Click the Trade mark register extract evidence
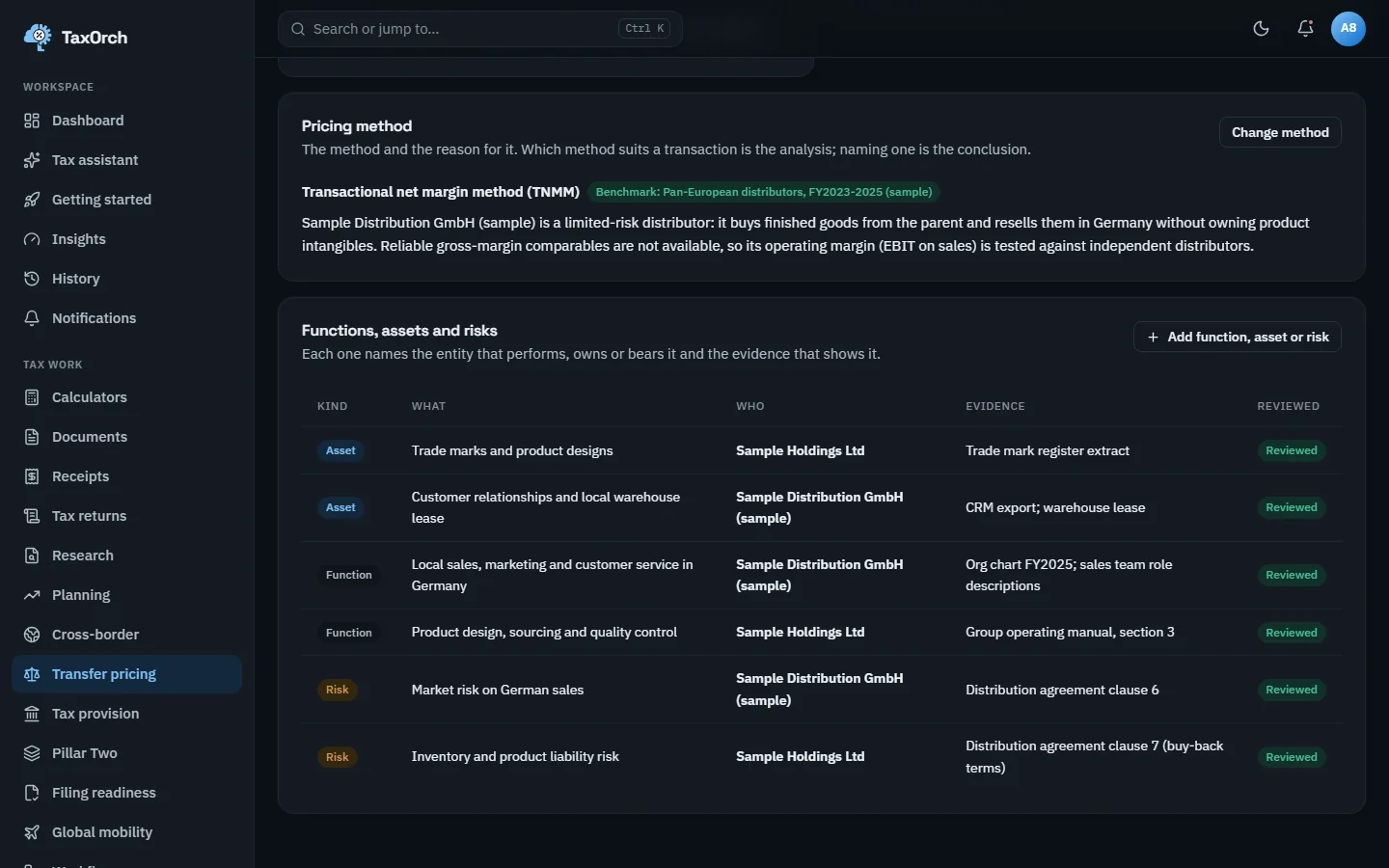1389x868 pixels. pos(1048,450)
